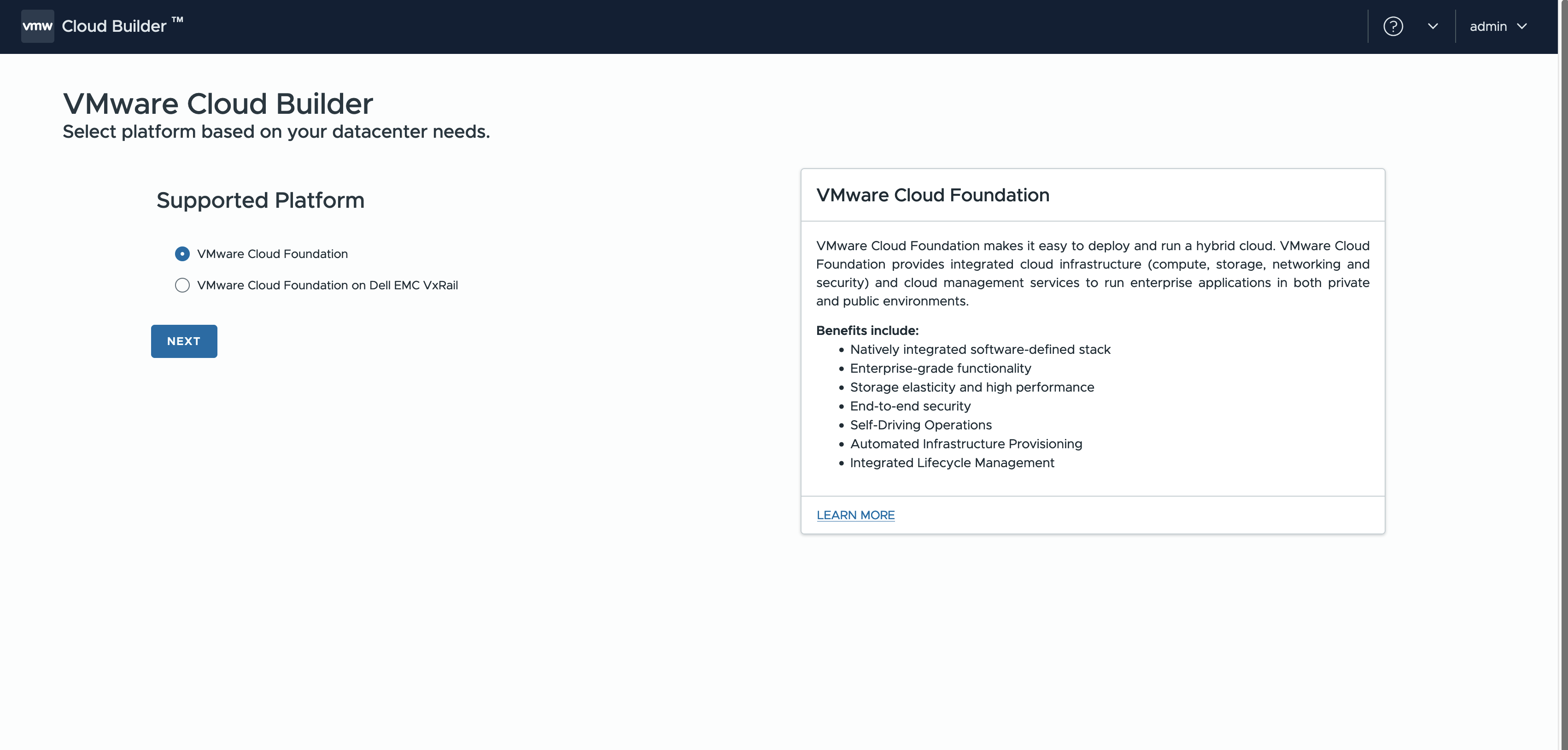Expand the help dropdown chevron
Viewport: 1568px width, 750px height.
tap(1432, 26)
